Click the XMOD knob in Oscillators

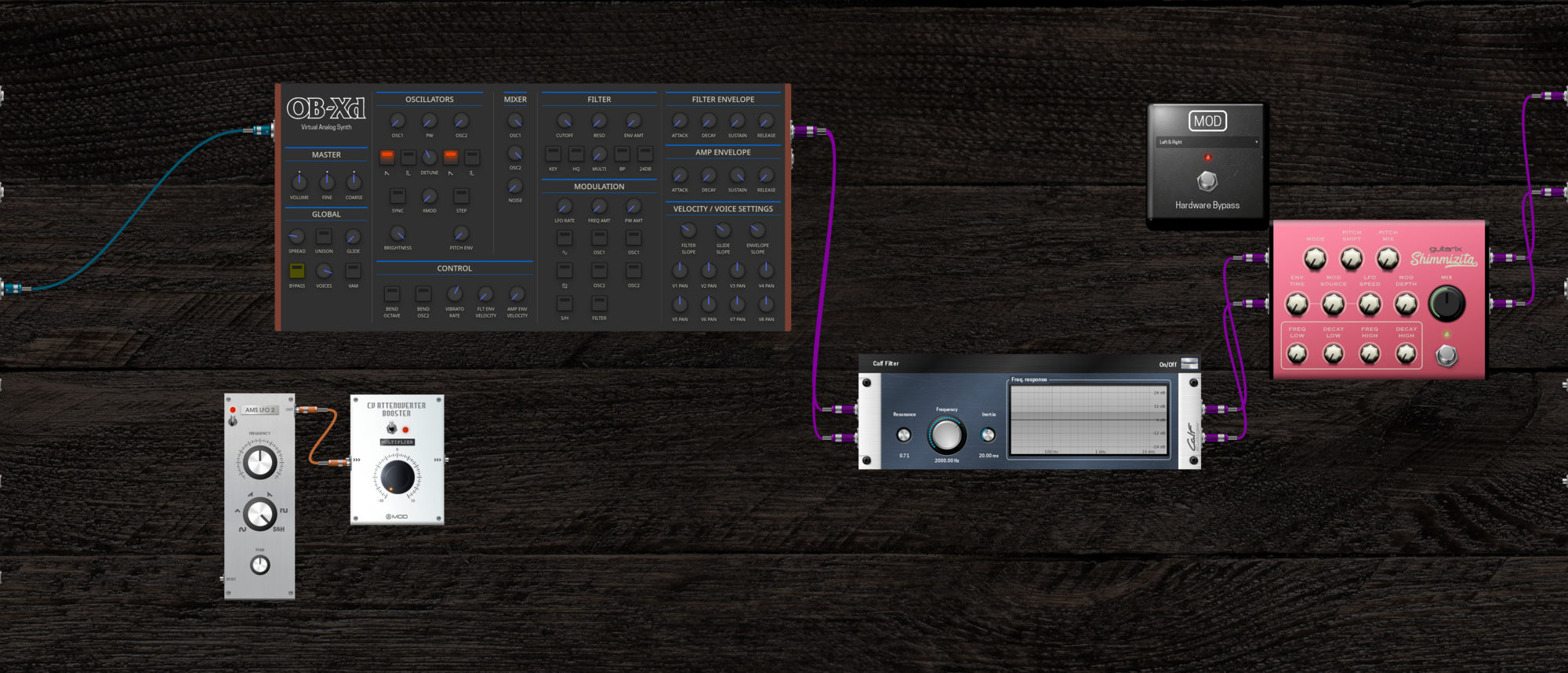[430, 196]
